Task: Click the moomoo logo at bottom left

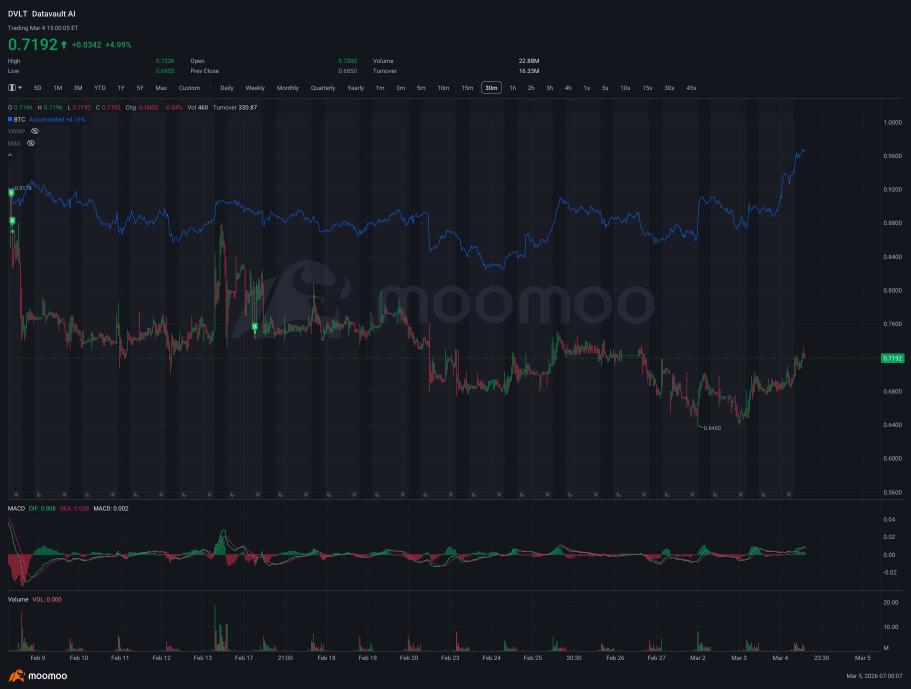Action: tap(38, 676)
